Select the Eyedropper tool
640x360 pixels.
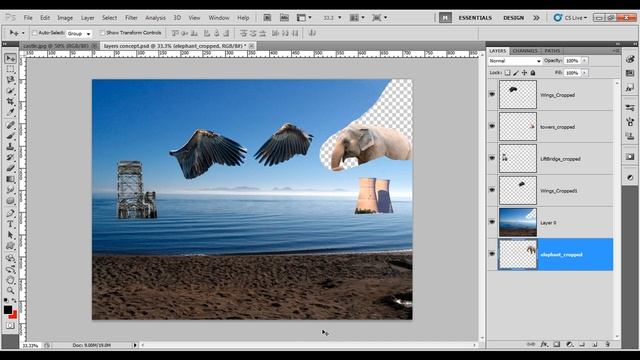[10, 112]
